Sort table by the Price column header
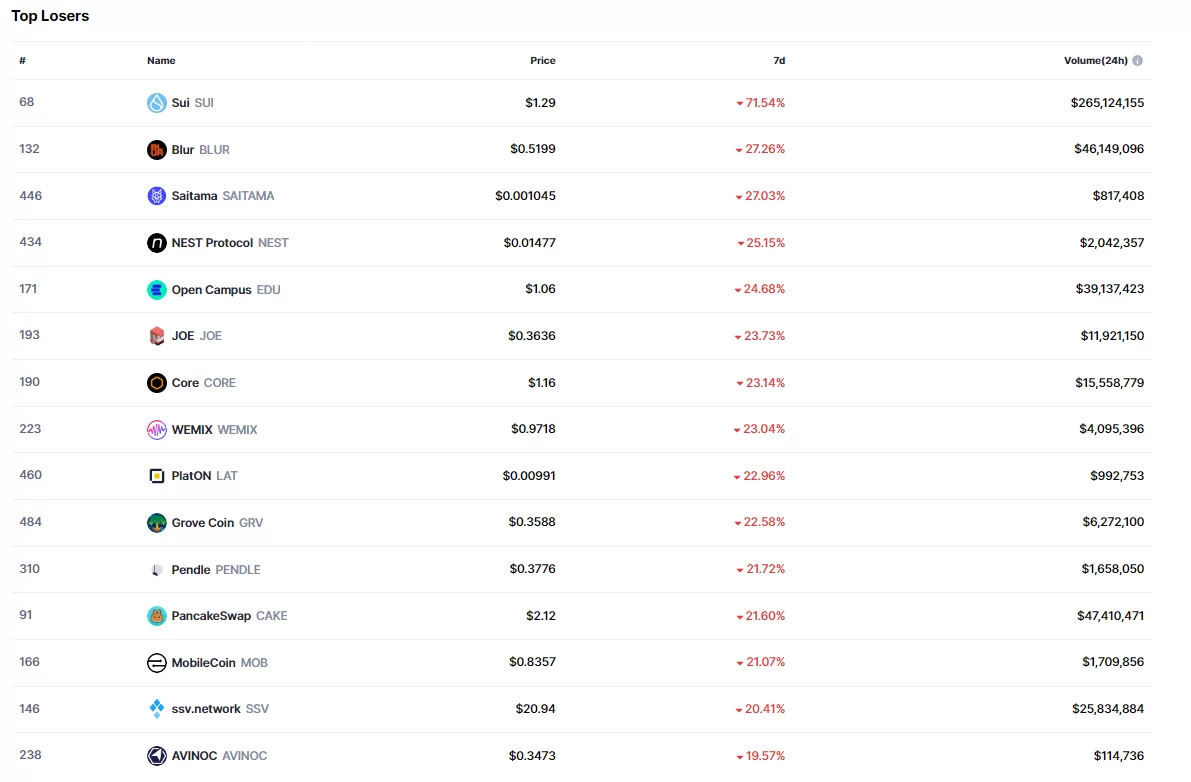This screenshot has width=1191, height=782. click(542, 61)
